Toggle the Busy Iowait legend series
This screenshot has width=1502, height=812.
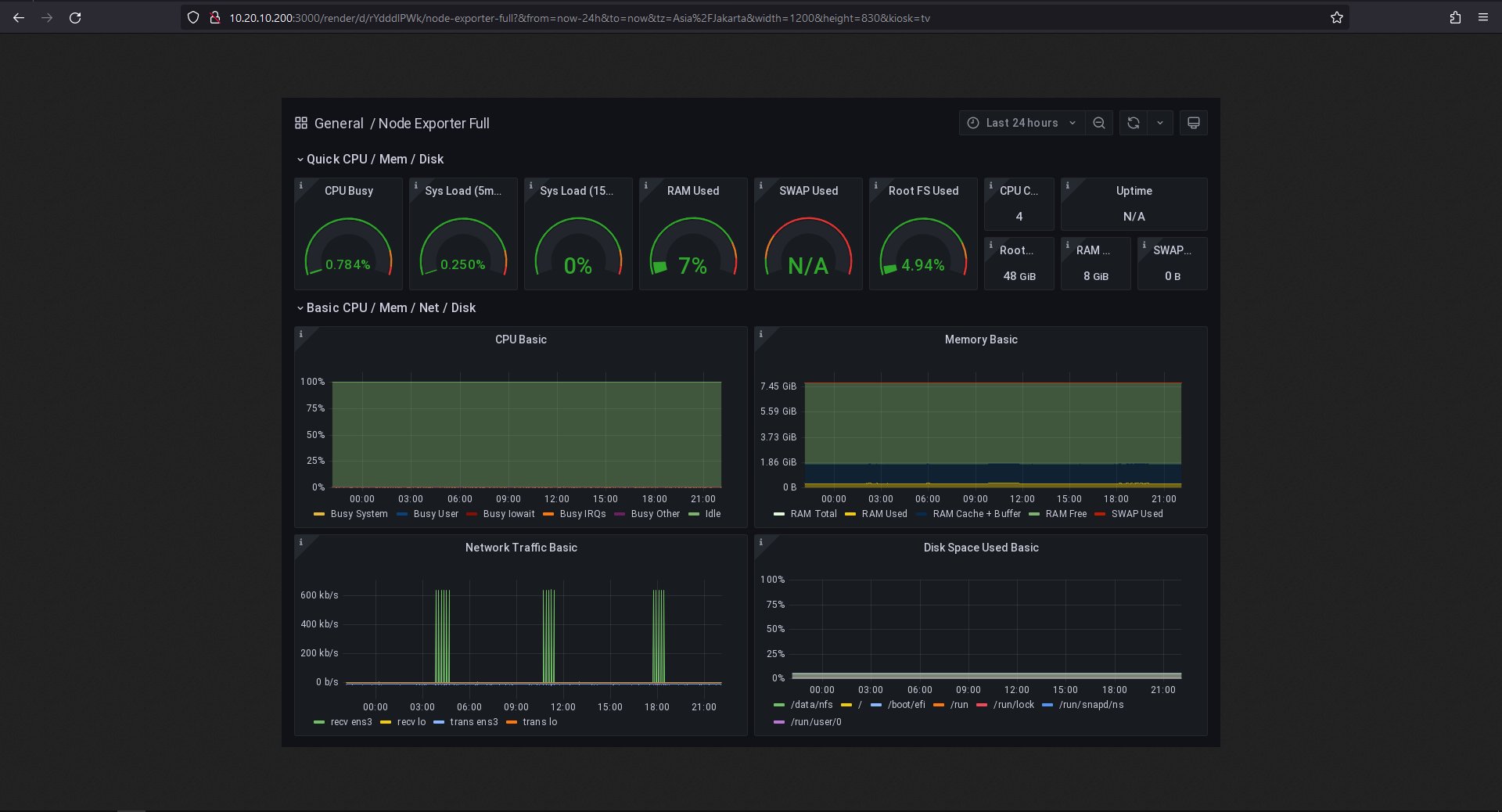point(509,514)
